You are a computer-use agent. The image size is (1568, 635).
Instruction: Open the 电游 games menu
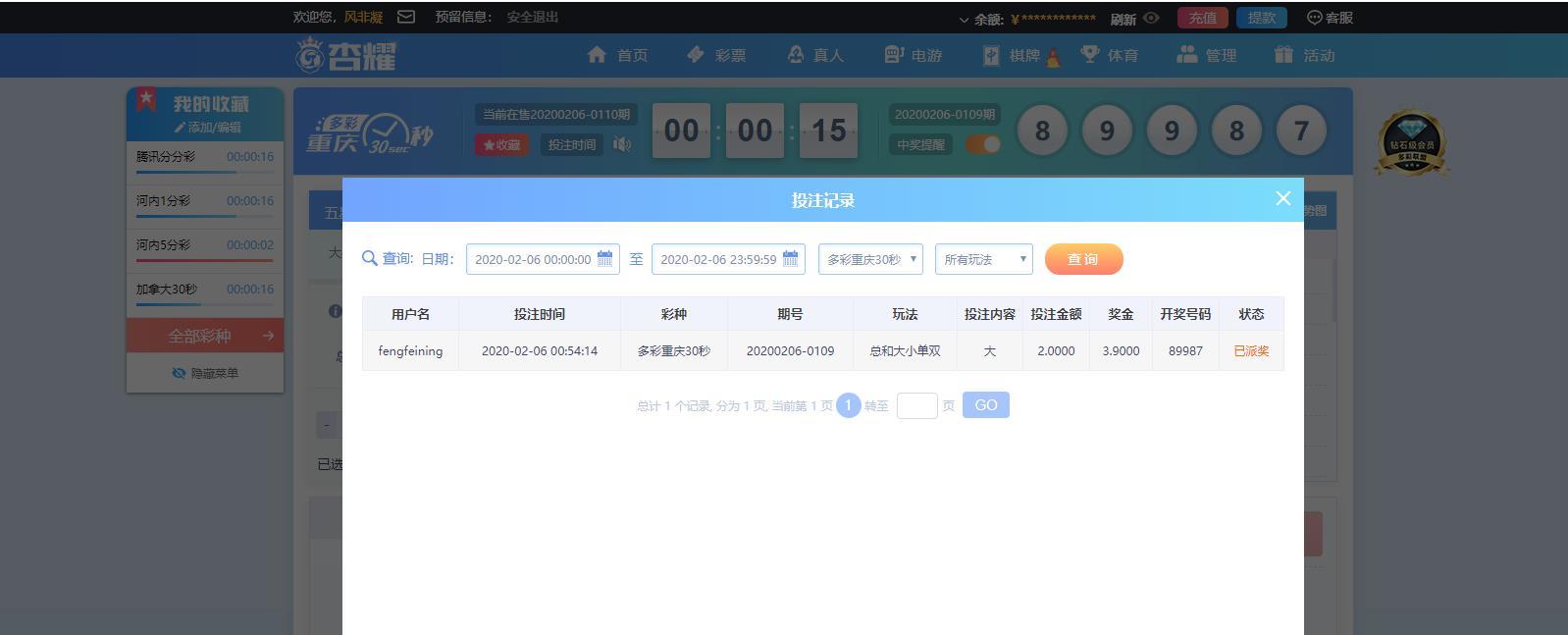913,55
